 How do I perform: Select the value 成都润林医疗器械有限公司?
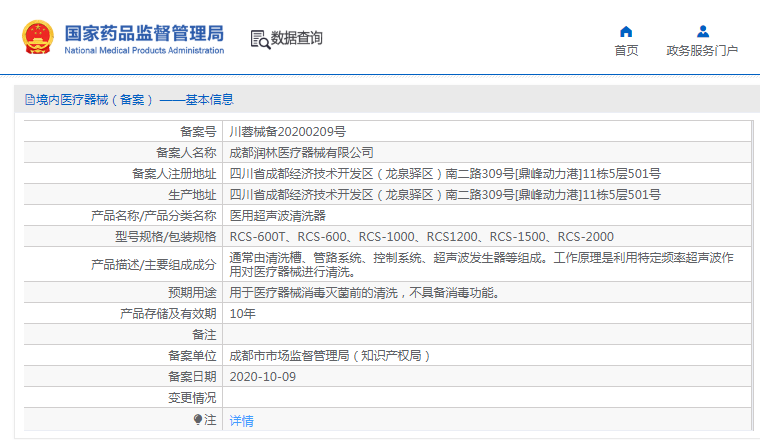click(x=301, y=153)
